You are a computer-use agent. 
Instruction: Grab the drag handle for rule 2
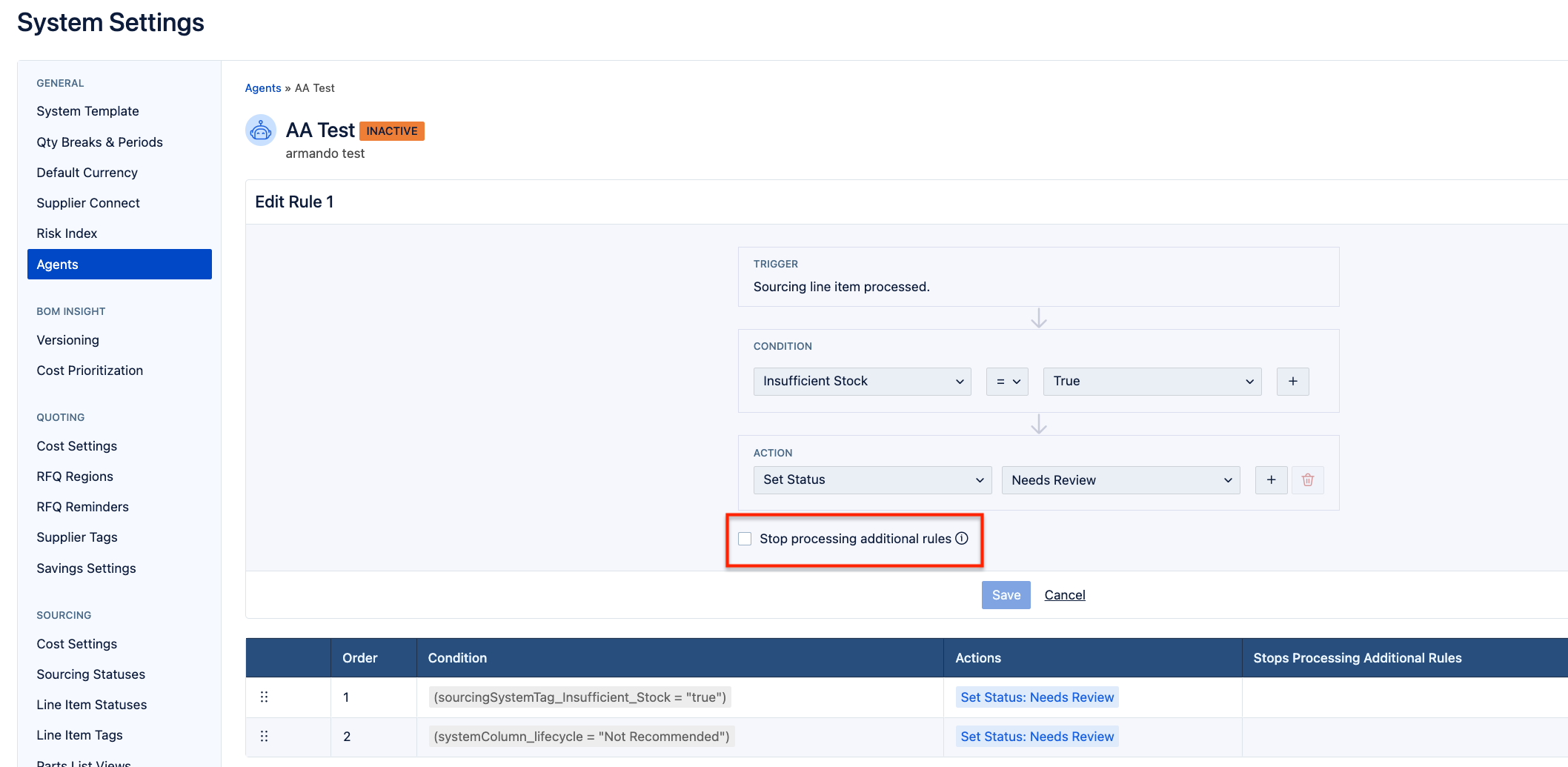click(264, 737)
